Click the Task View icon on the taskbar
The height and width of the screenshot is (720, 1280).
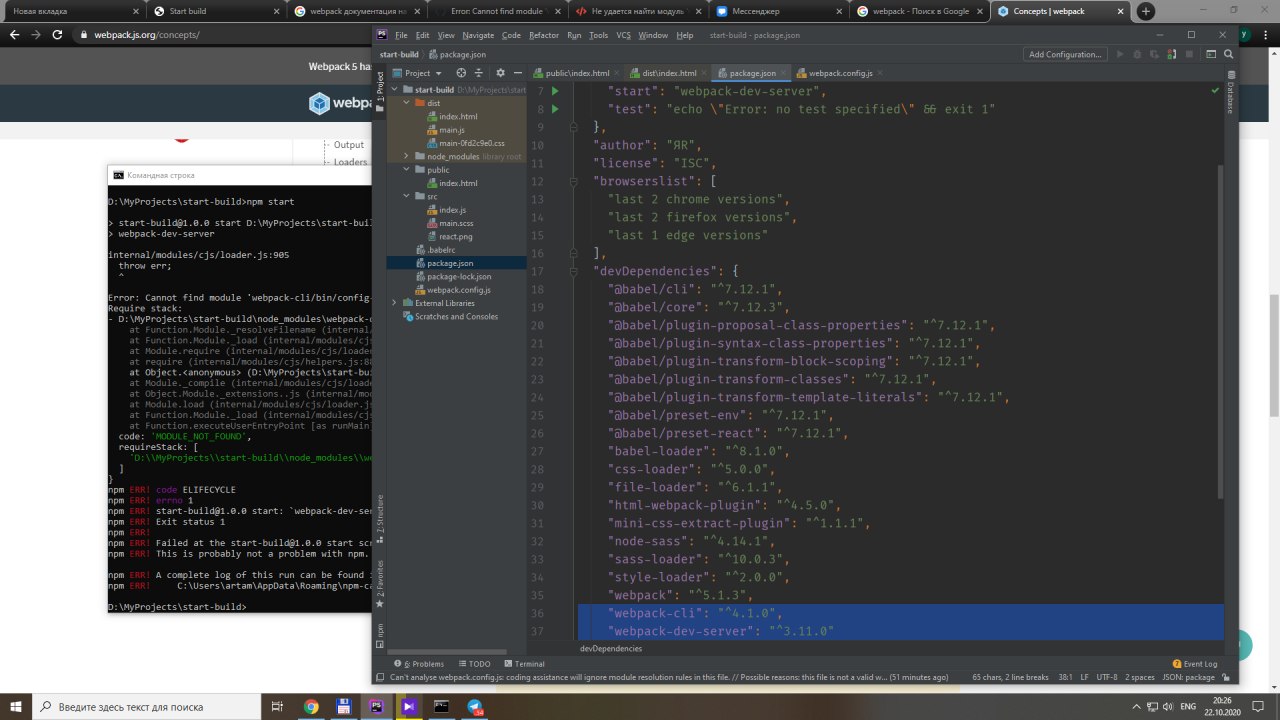click(277, 706)
